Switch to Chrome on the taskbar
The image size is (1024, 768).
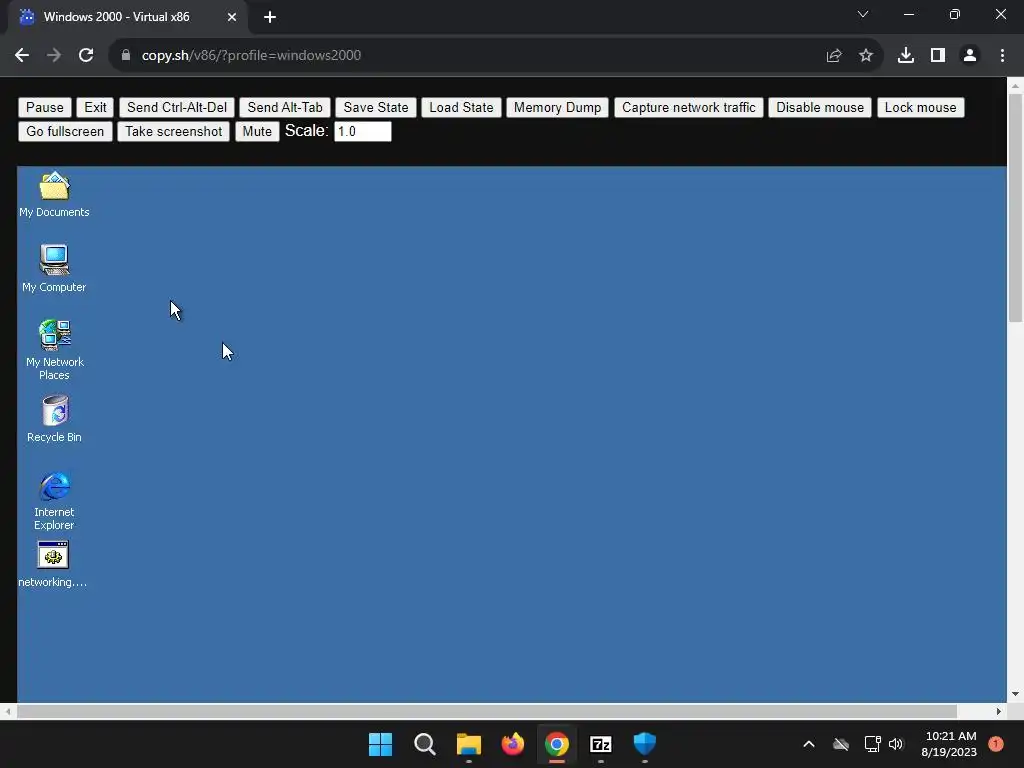pyautogui.click(x=557, y=744)
